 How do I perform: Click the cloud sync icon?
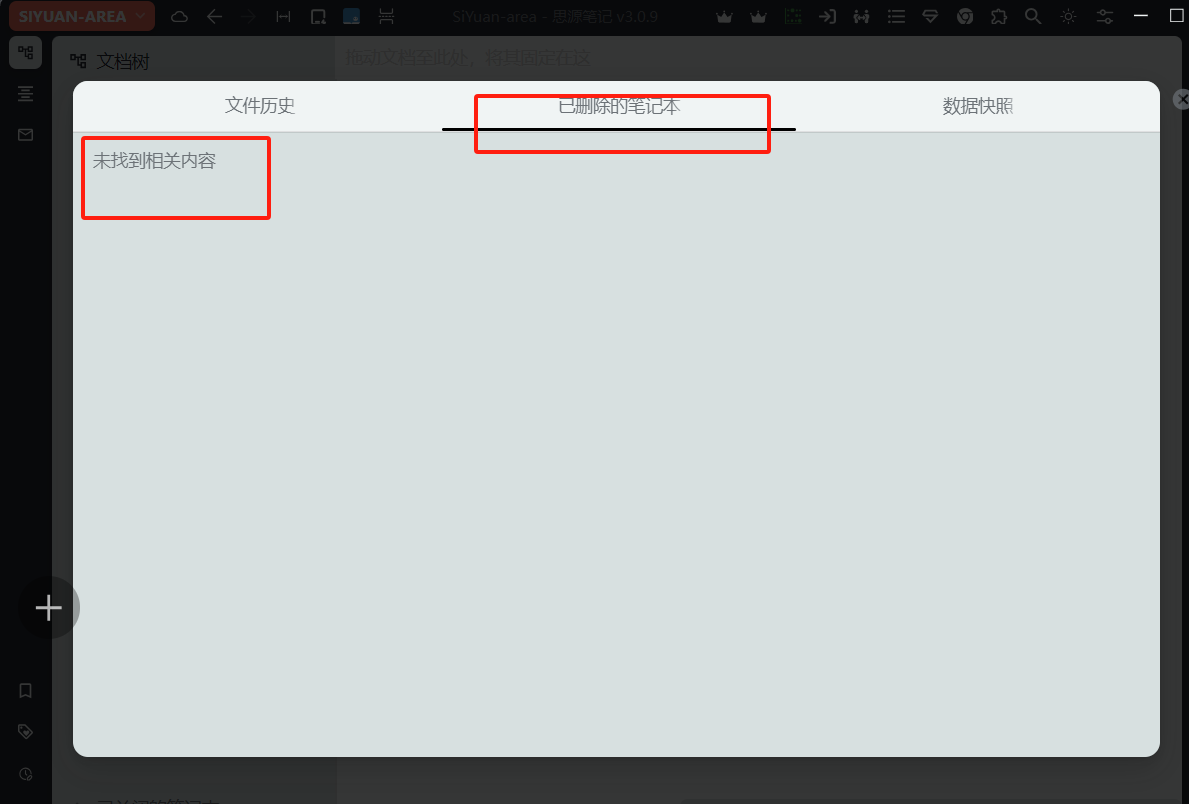tap(180, 17)
